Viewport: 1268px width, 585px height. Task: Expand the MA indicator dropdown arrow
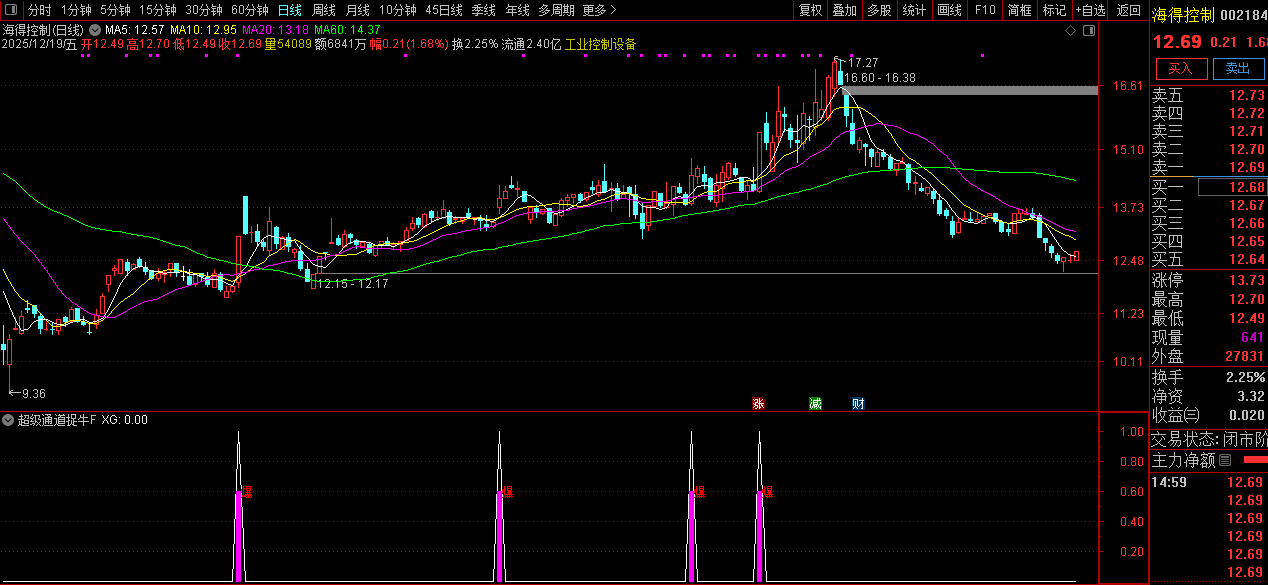point(96,31)
